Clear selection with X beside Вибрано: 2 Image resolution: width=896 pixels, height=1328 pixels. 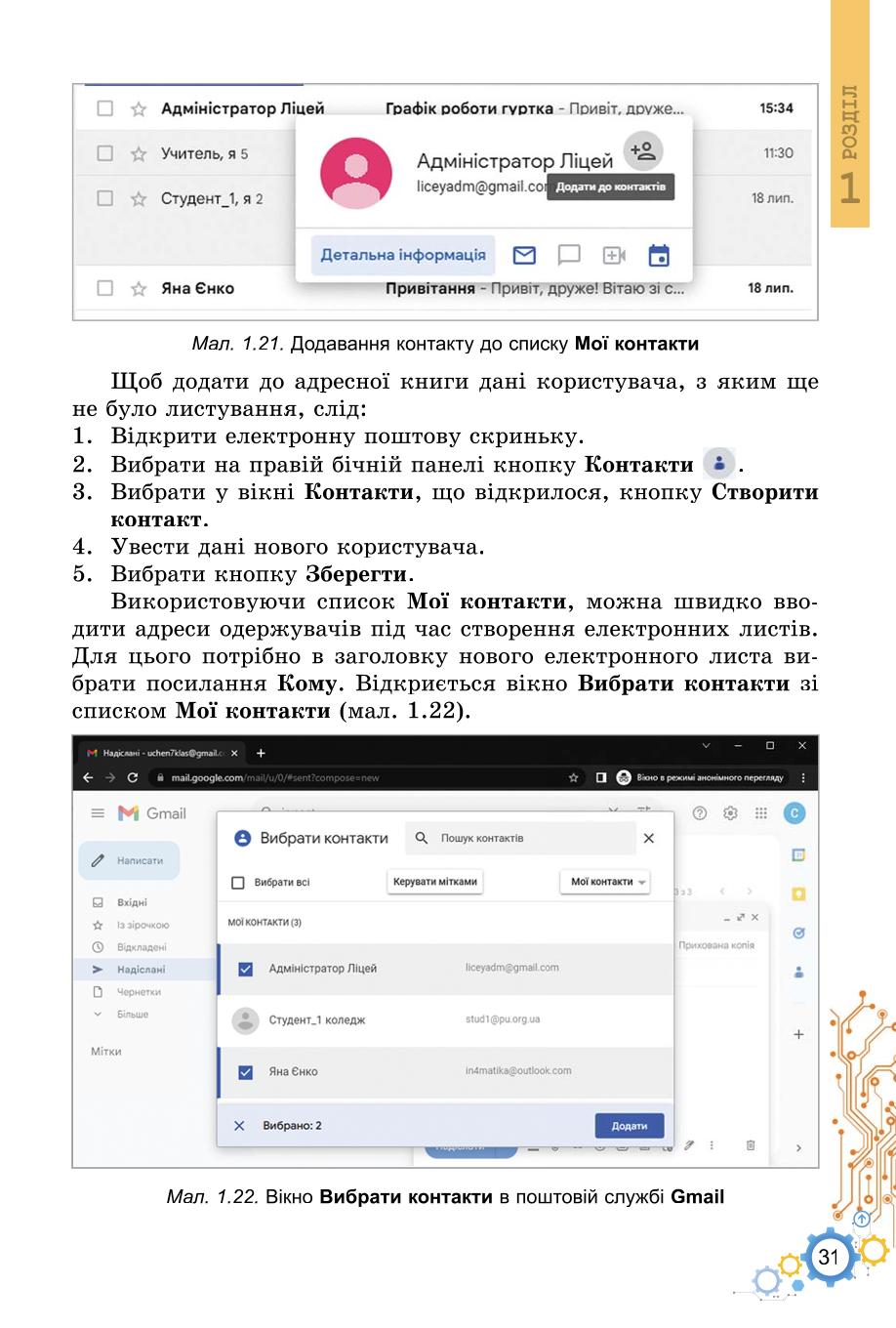[x=239, y=1126]
